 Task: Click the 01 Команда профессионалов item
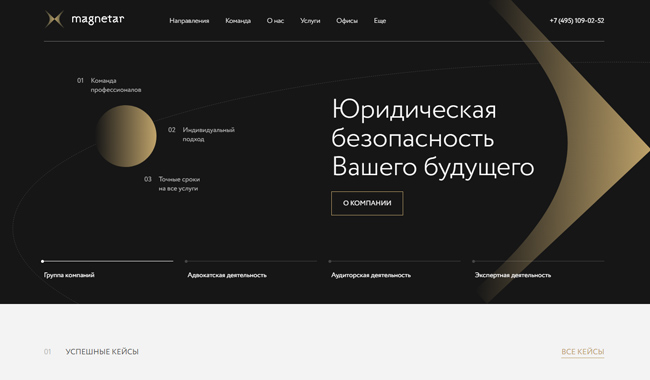pos(109,85)
